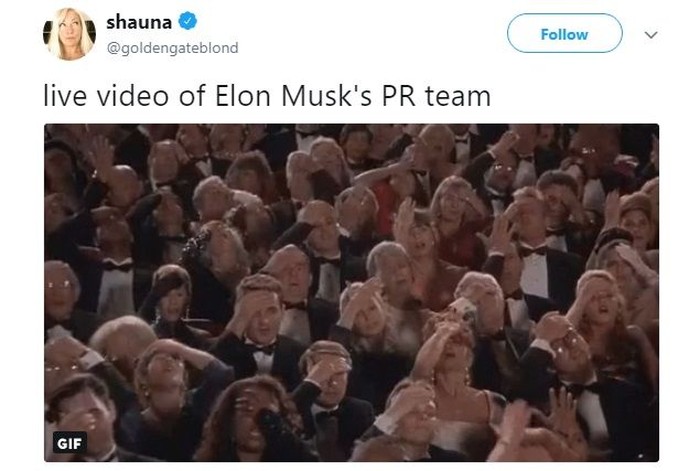Open the shauna display name link

pos(139,22)
